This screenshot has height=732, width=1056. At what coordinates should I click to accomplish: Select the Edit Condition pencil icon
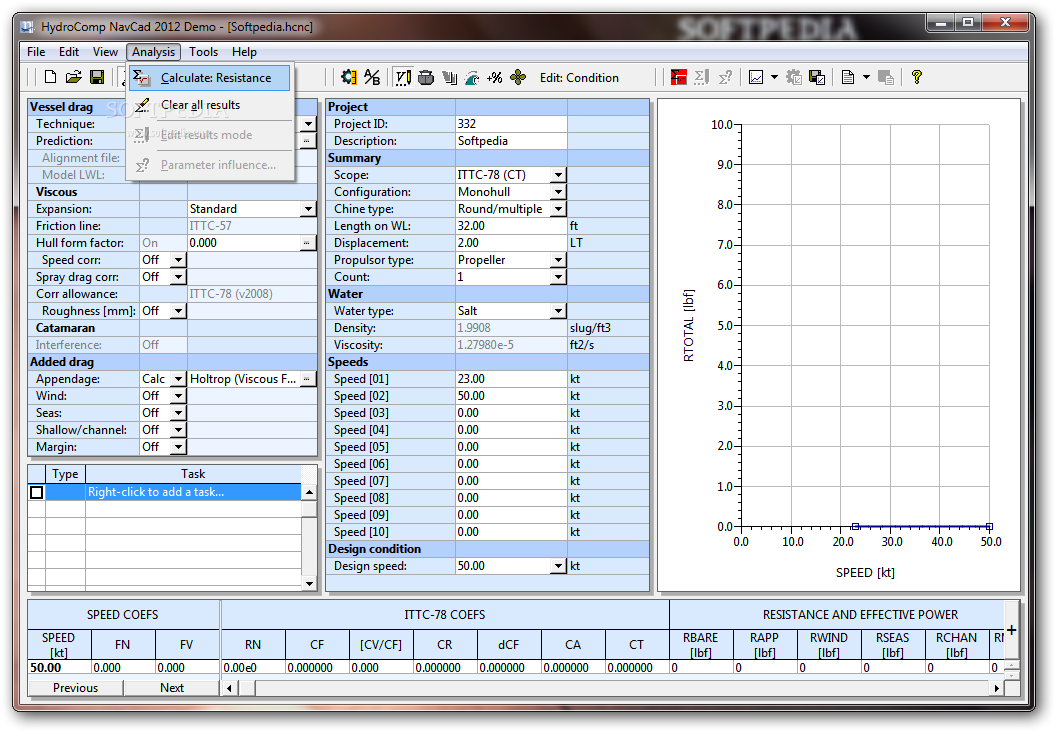[403, 77]
